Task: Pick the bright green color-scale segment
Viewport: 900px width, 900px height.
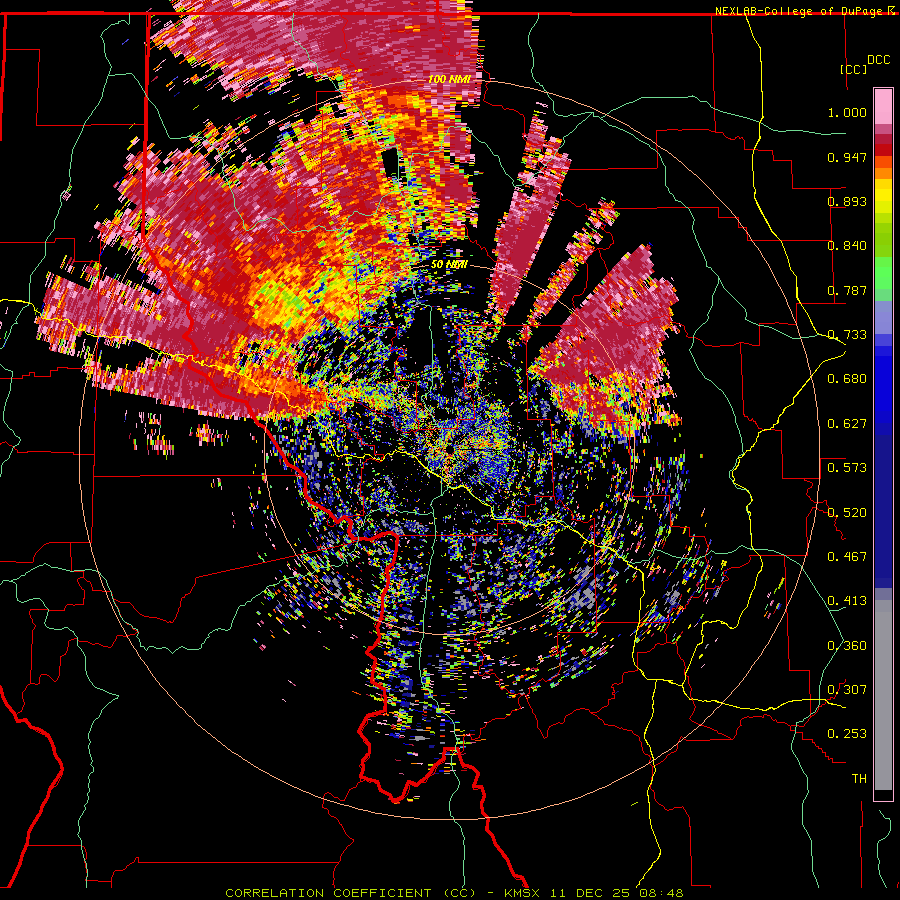Action: [x=883, y=273]
